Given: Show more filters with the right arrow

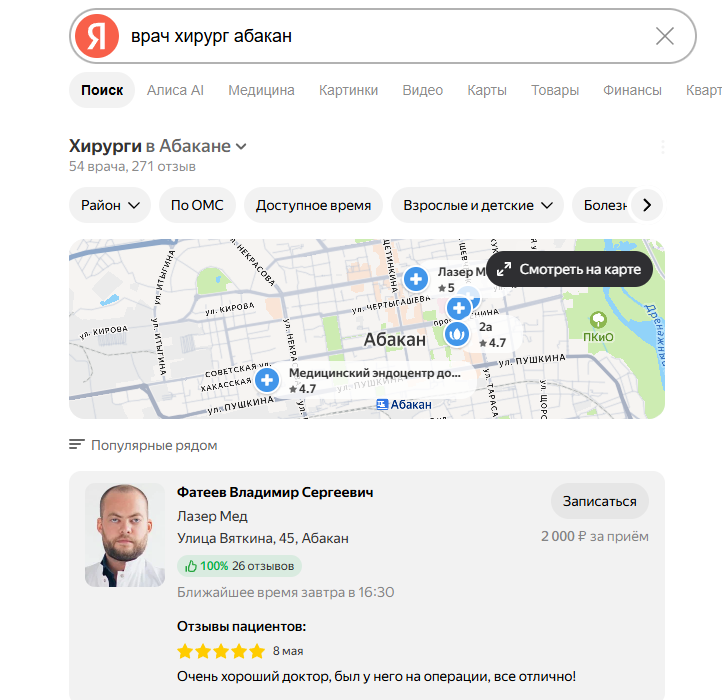Looking at the screenshot, I should (646, 205).
